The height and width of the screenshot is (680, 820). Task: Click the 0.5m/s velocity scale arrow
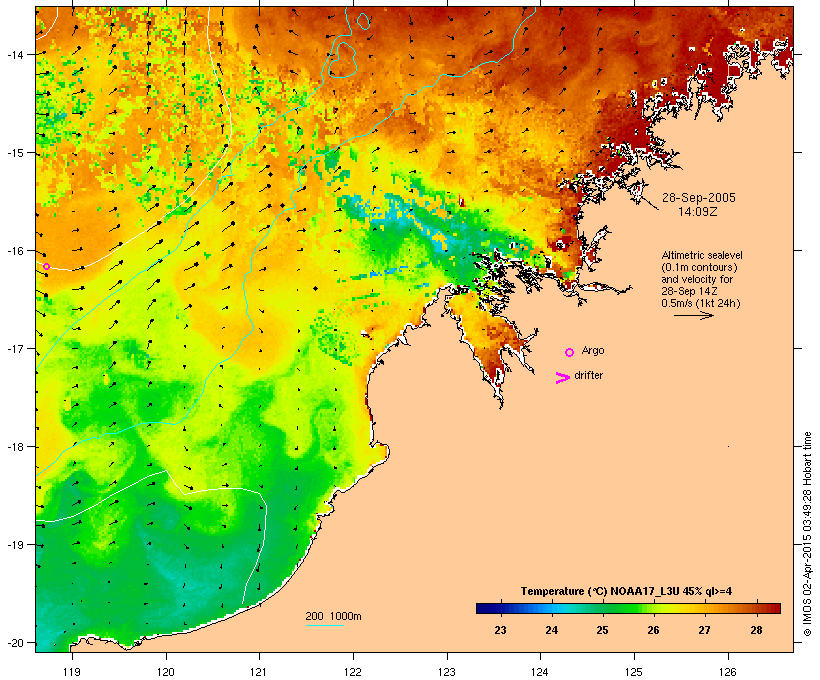(693, 315)
